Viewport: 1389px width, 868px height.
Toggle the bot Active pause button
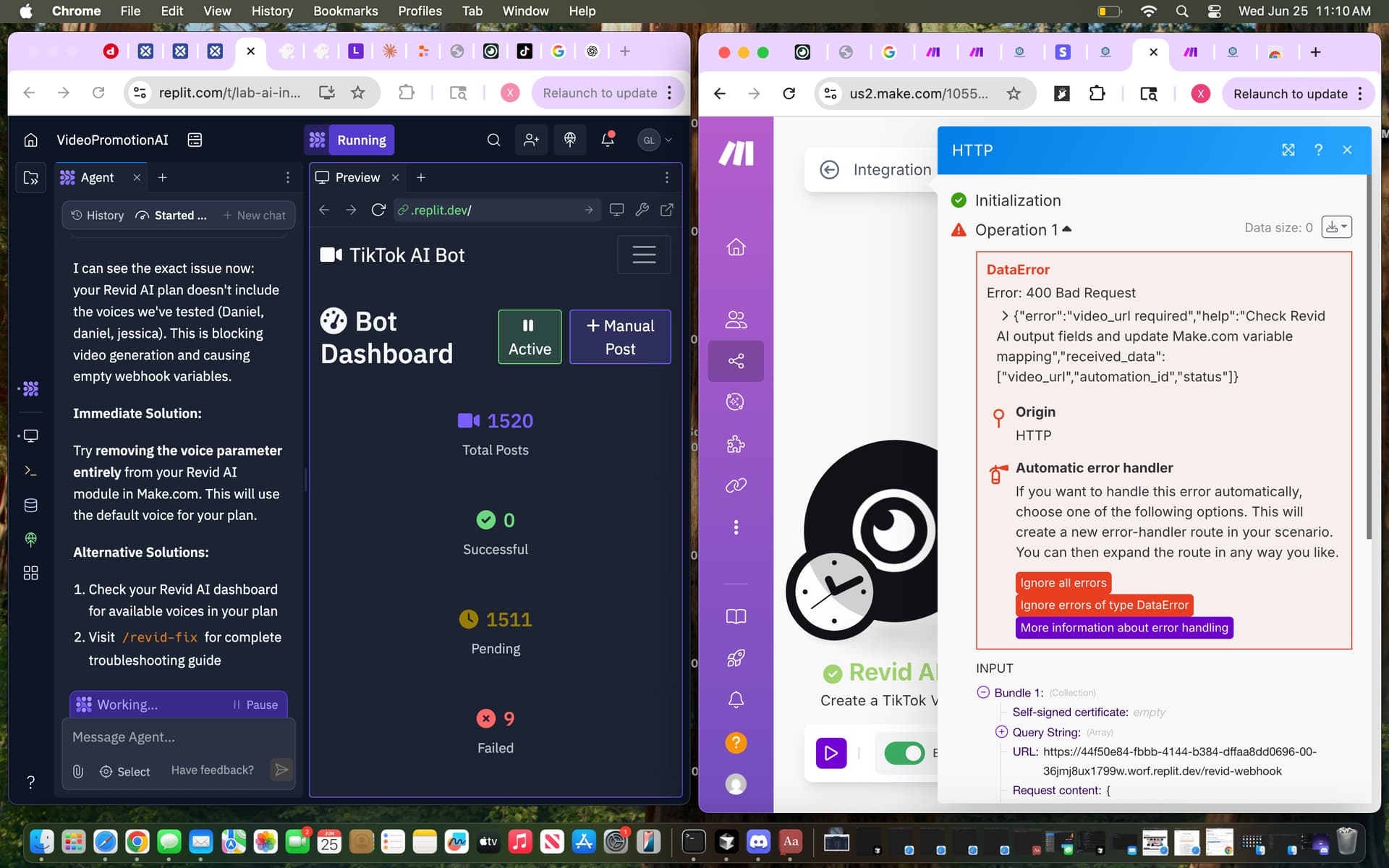pos(530,336)
